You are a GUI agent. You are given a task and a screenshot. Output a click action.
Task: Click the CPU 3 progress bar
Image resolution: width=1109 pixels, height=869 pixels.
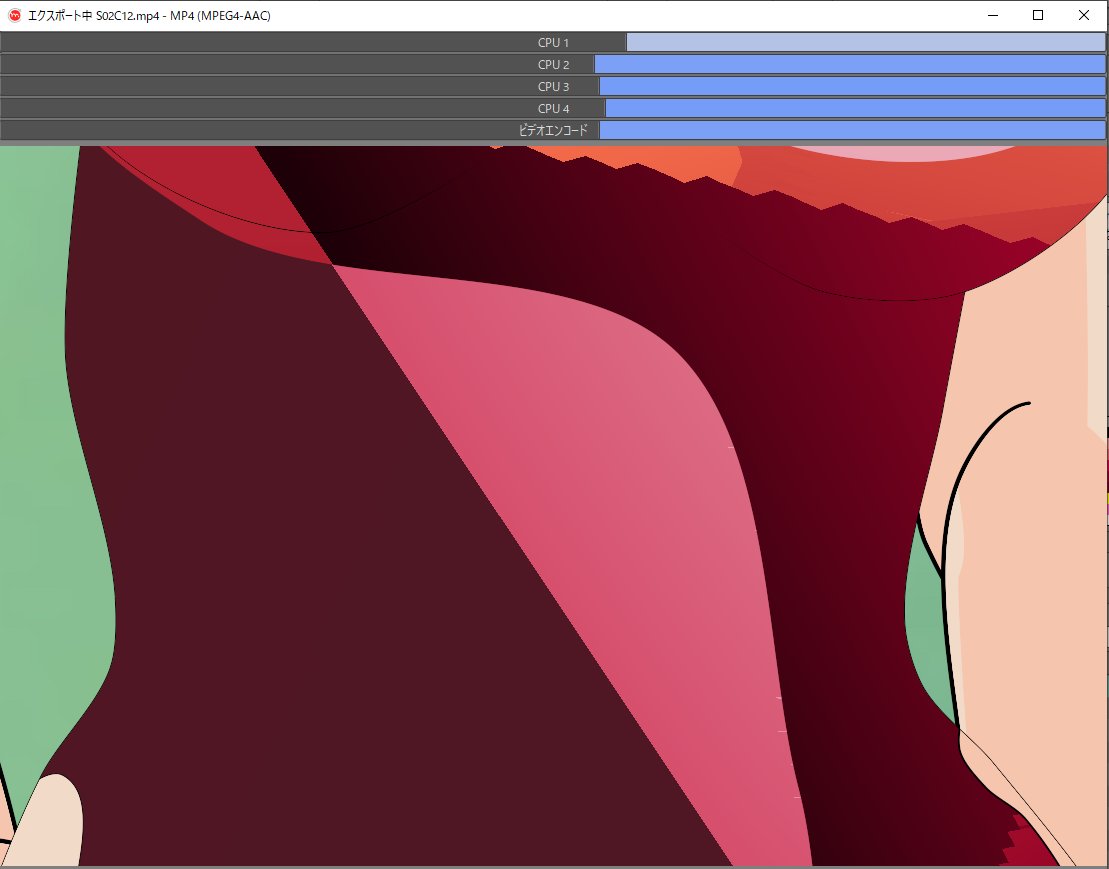point(553,86)
